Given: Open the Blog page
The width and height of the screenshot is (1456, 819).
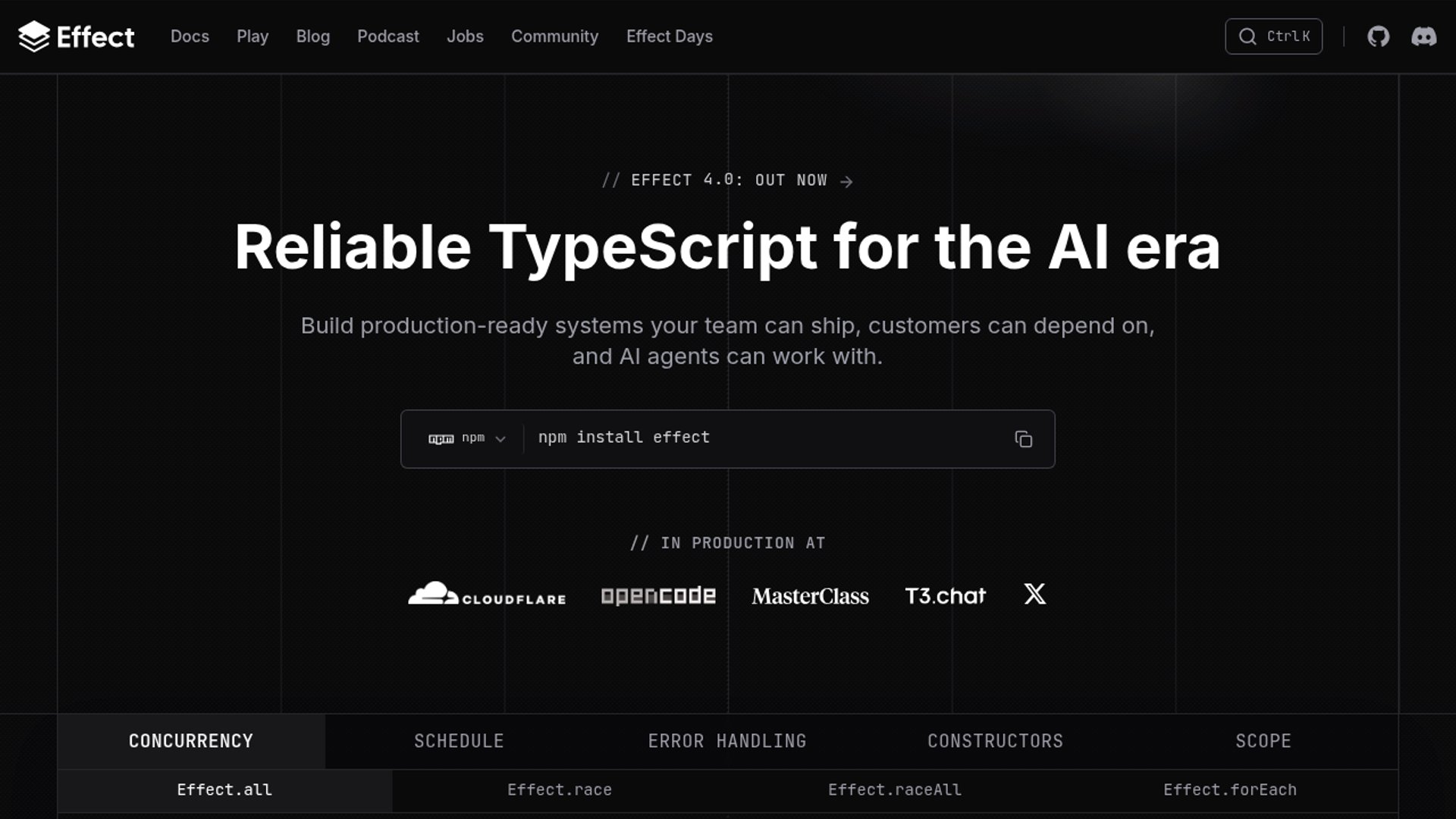Looking at the screenshot, I should pos(312,36).
